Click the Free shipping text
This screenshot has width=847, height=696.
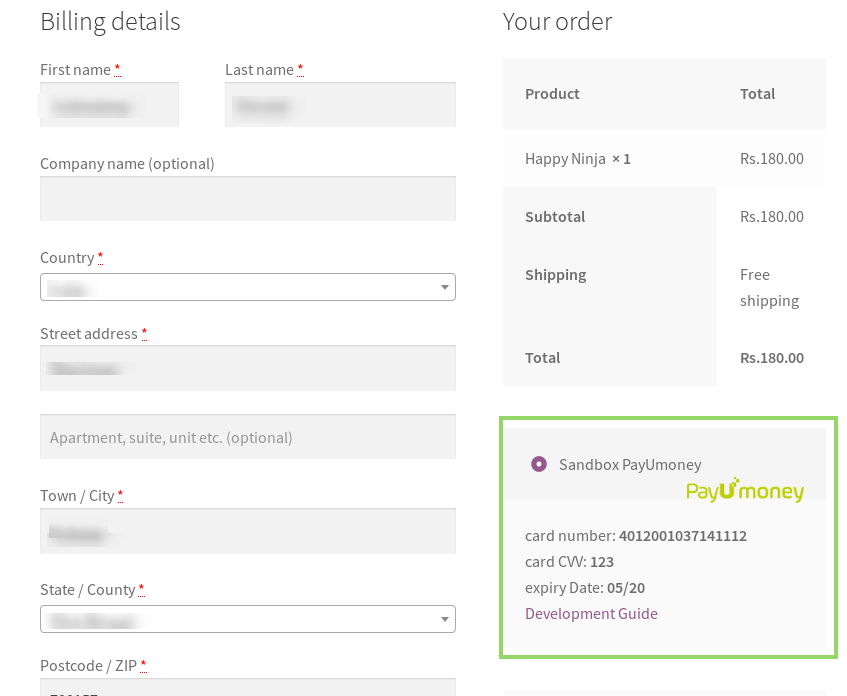pos(769,287)
